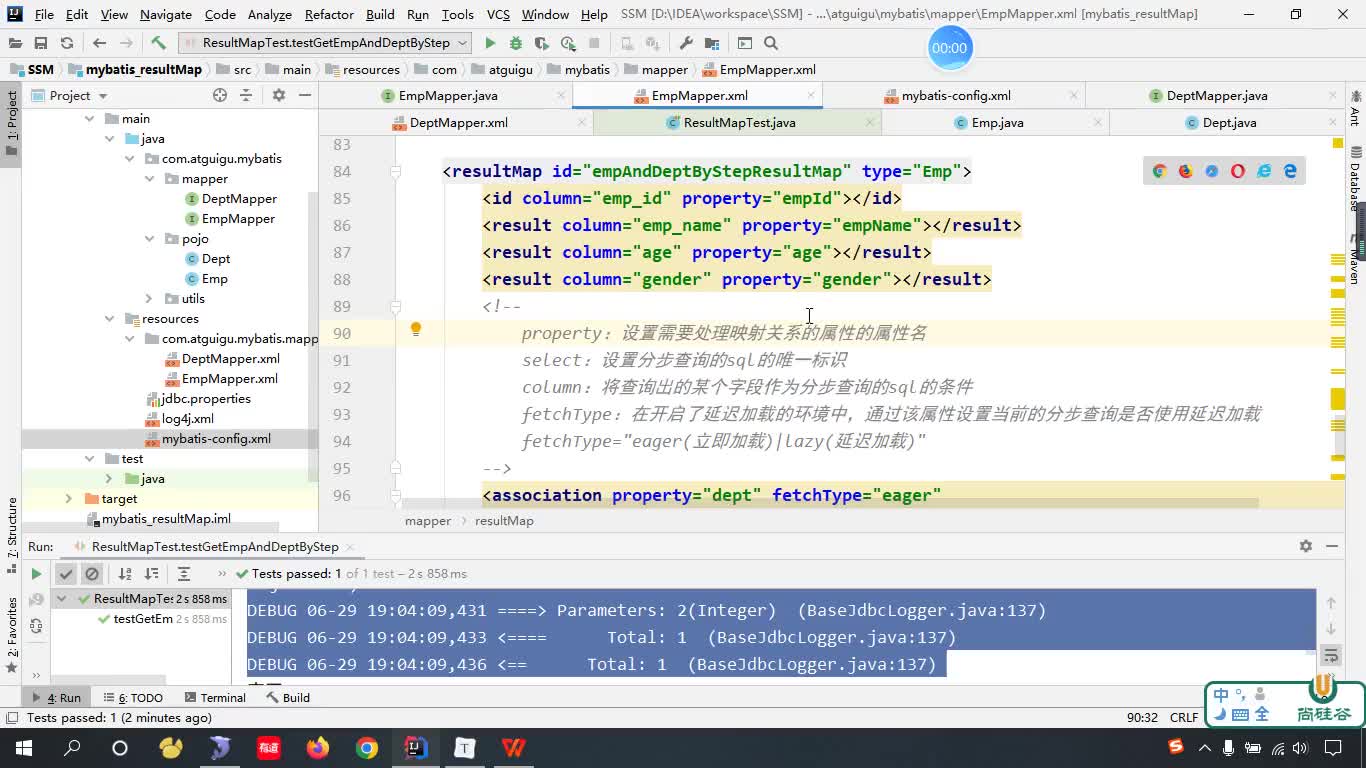Viewport: 1366px width, 768px height.
Task: Expand the utils package node
Action: [149, 299]
